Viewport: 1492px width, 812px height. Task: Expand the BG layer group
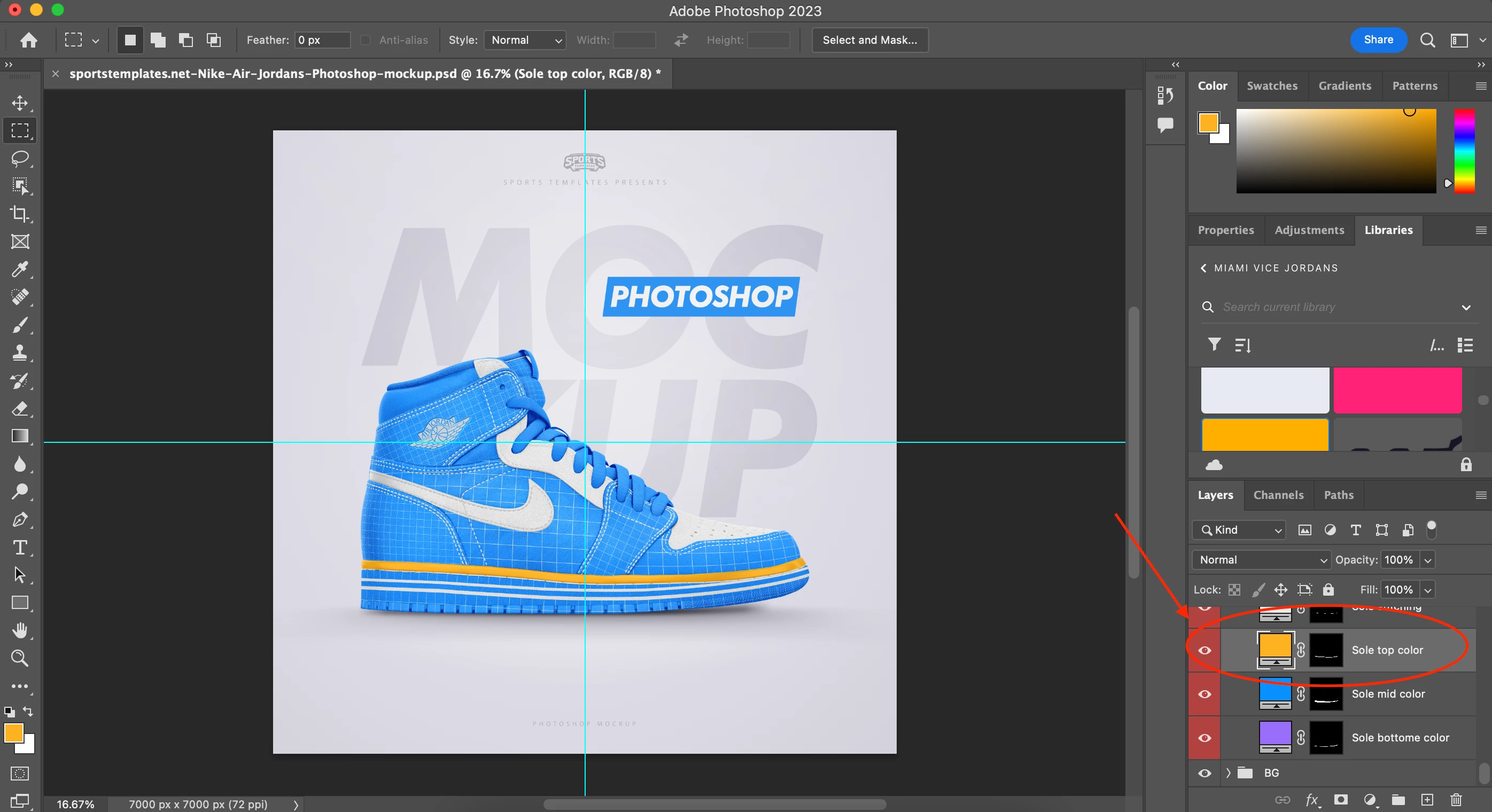pos(1228,773)
